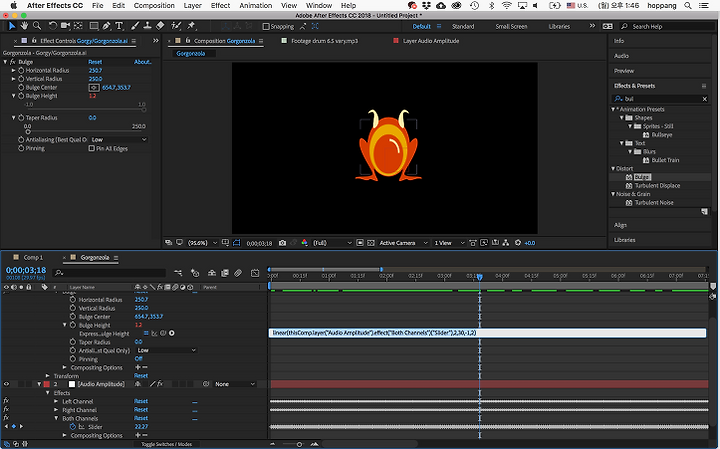Open the resolution Full dropdown

pyautogui.click(x=332, y=243)
